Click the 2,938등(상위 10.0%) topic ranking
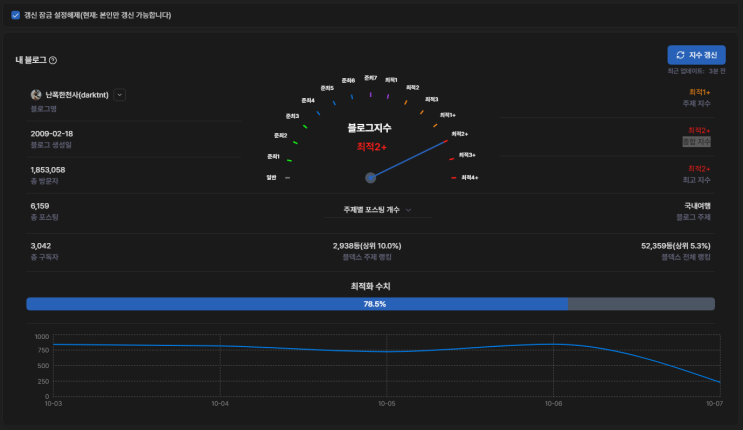Image resolution: width=743 pixels, height=430 pixels. (x=367, y=246)
